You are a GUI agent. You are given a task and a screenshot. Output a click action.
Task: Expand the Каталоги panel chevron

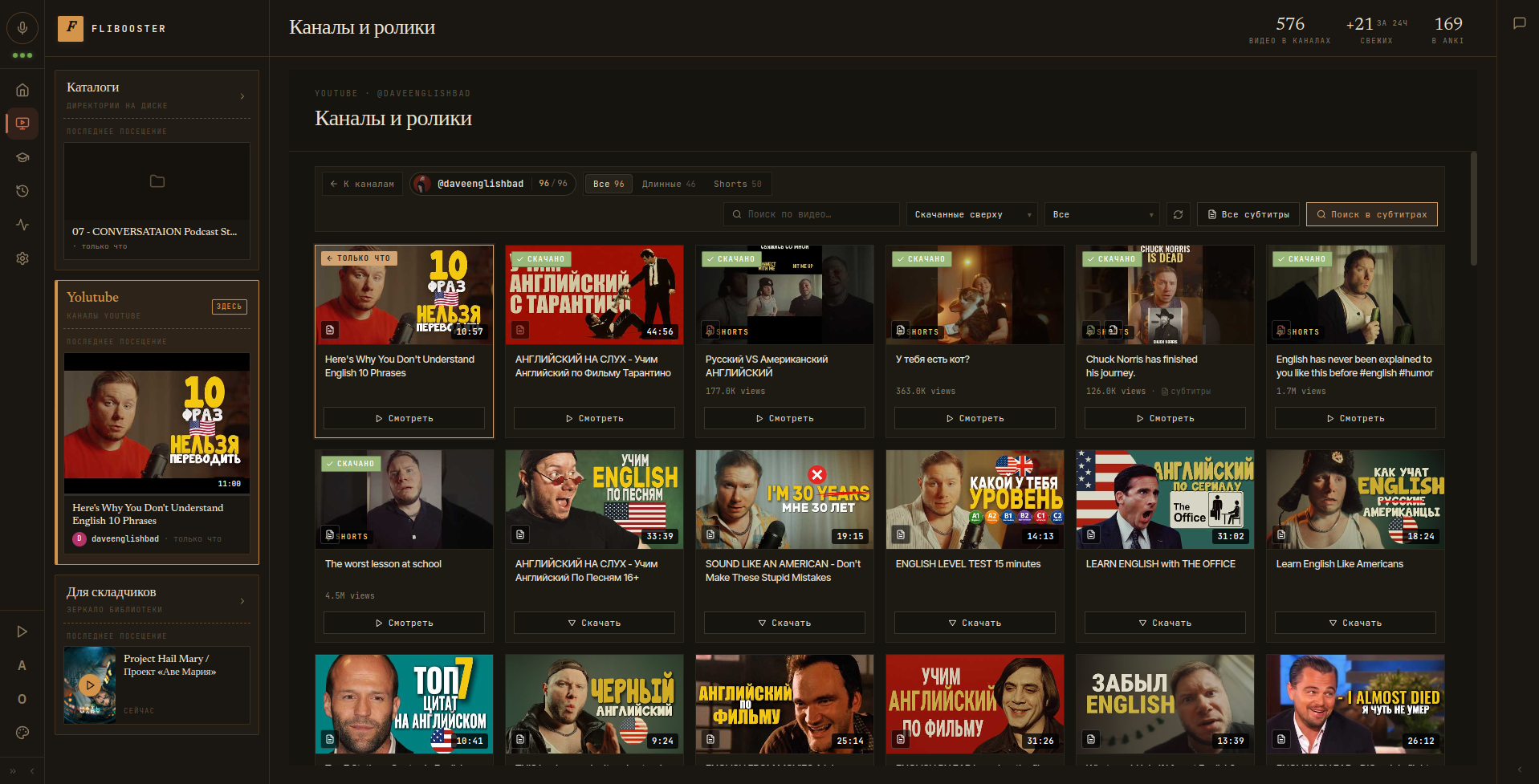tap(242, 96)
